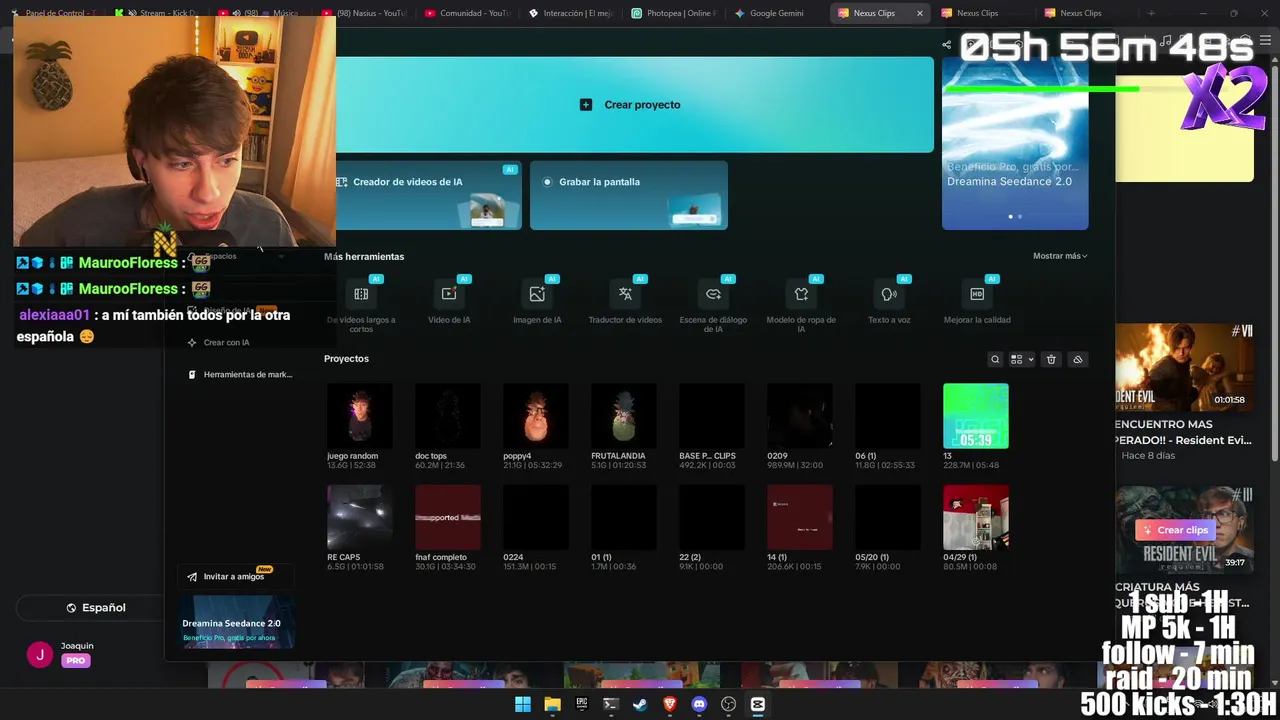
Task: Open Discord from the taskbar
Action: pos(699,704)
